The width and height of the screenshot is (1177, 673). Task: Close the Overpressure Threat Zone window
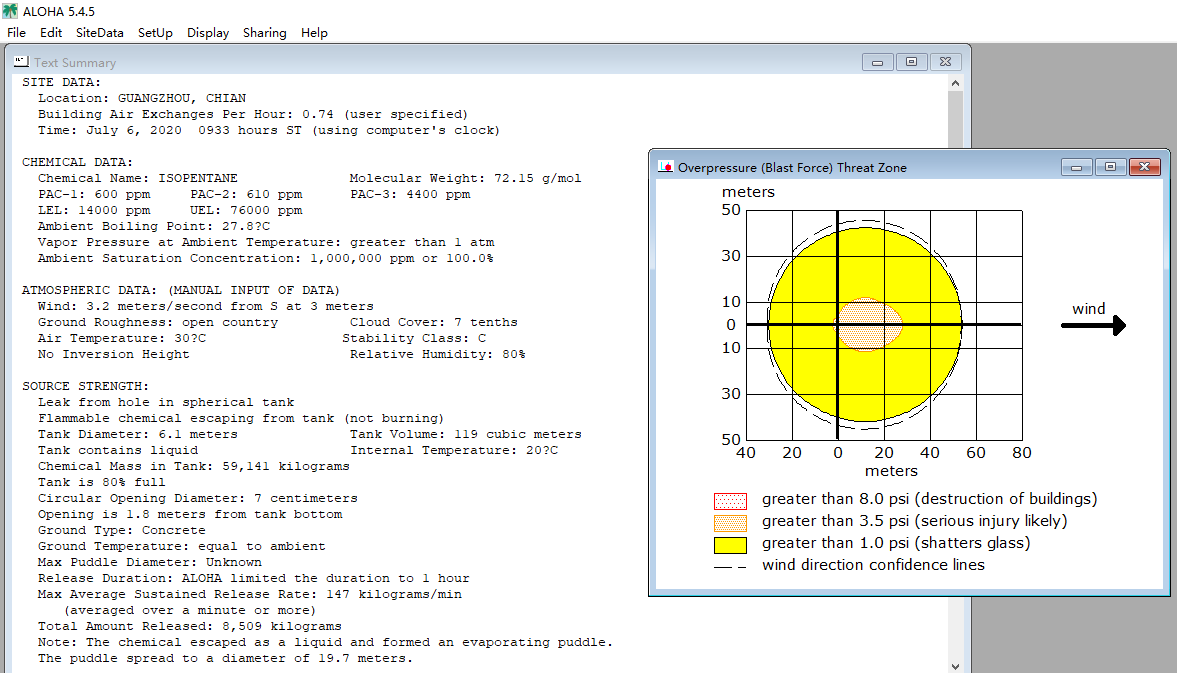[1145, 167]
